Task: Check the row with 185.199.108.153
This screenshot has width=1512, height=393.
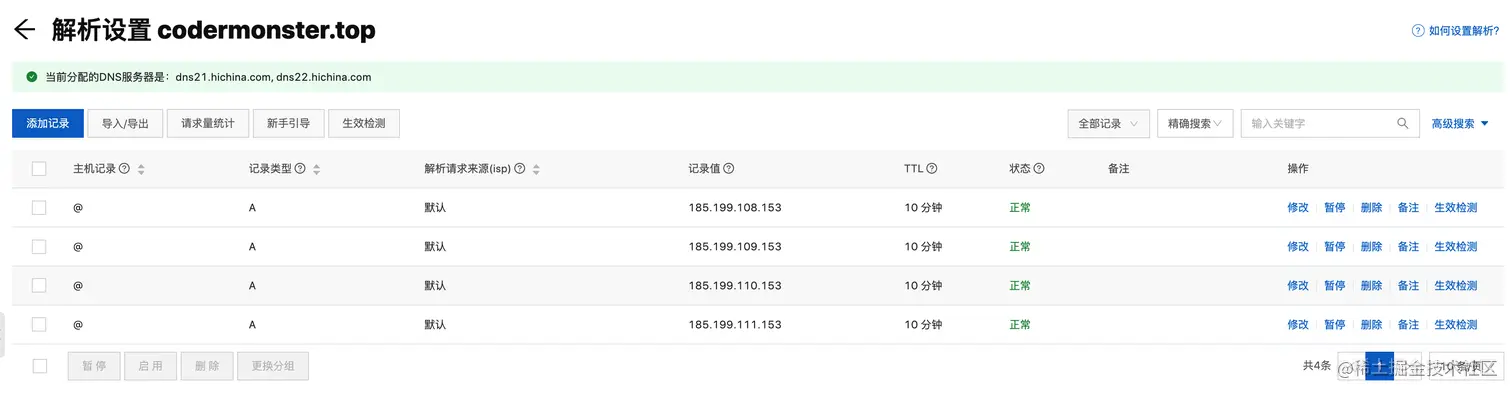Action: coord(39,207)
